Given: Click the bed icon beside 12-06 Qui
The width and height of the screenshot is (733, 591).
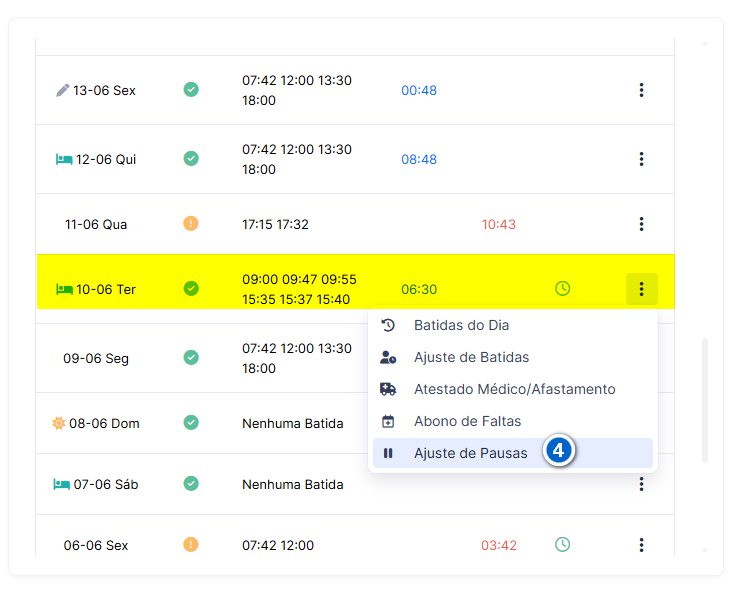Looking at the screenshot, I should [x=64, y=159].
